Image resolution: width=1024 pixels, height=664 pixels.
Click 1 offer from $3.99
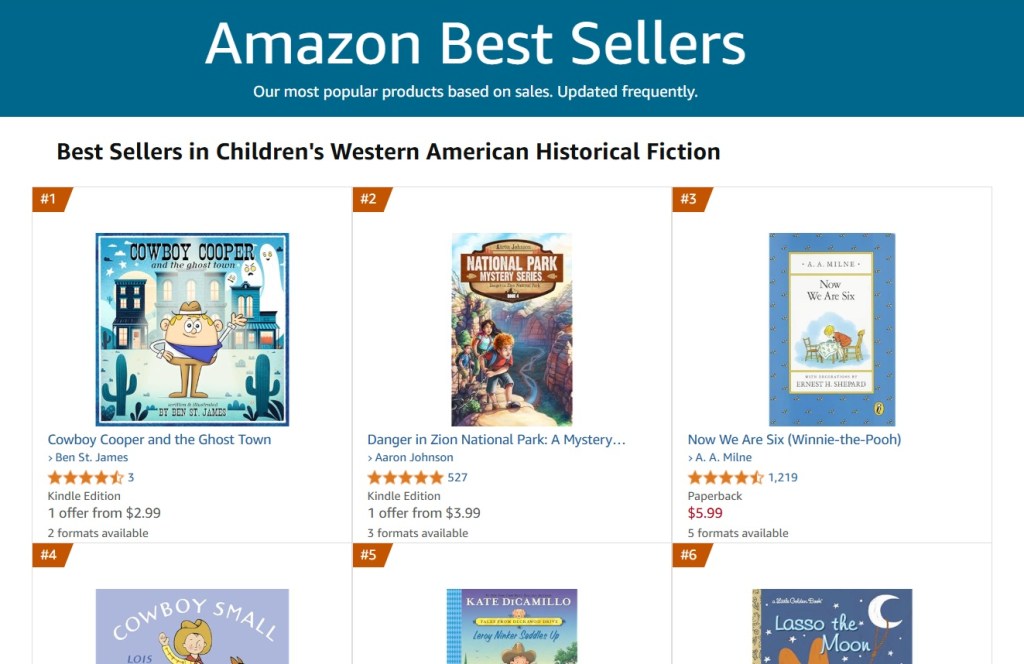pyautogui.click(x=424, y=513)
